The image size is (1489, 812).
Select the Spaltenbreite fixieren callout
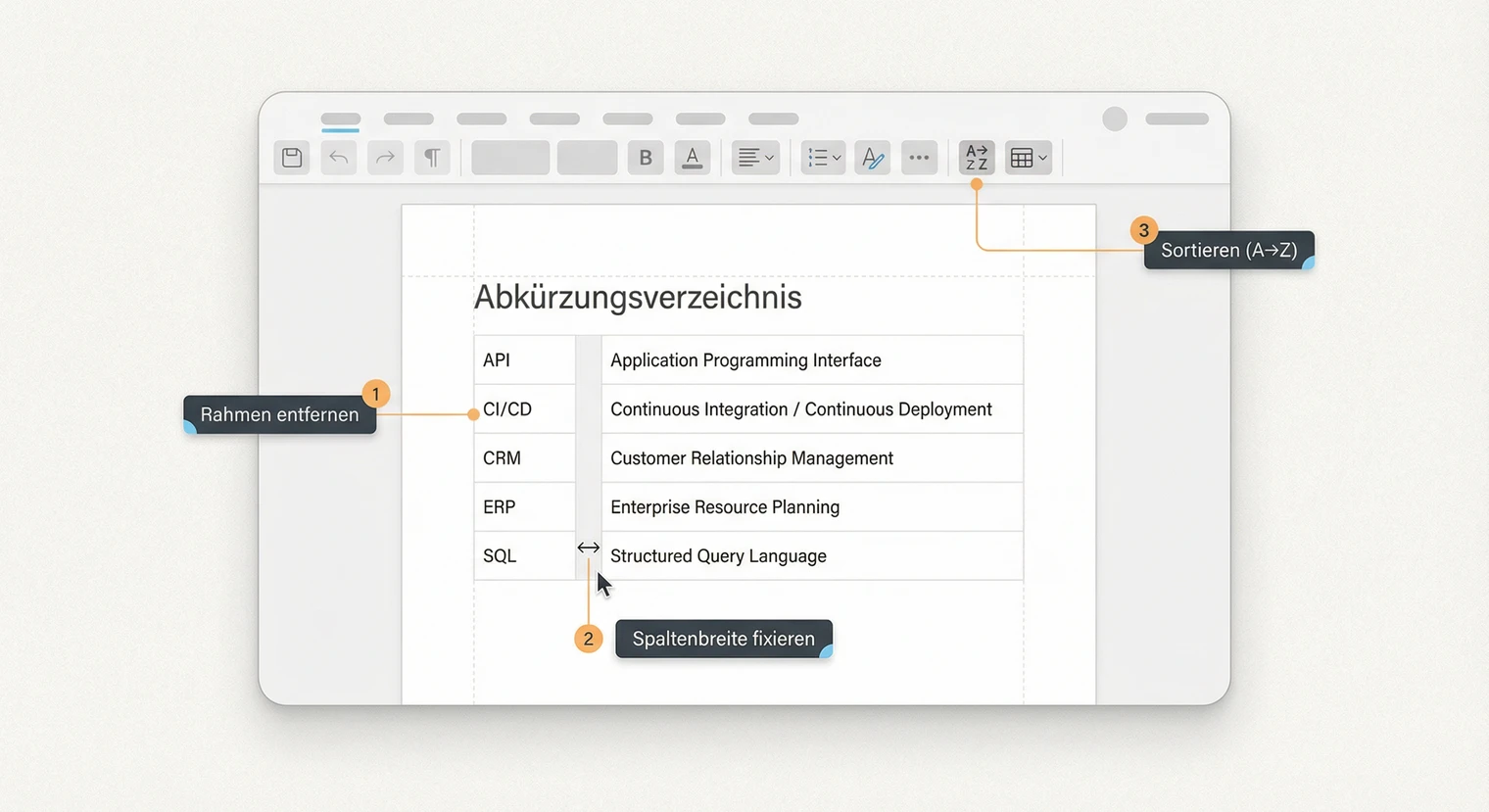pyautogui.click(x=723, y=640)
